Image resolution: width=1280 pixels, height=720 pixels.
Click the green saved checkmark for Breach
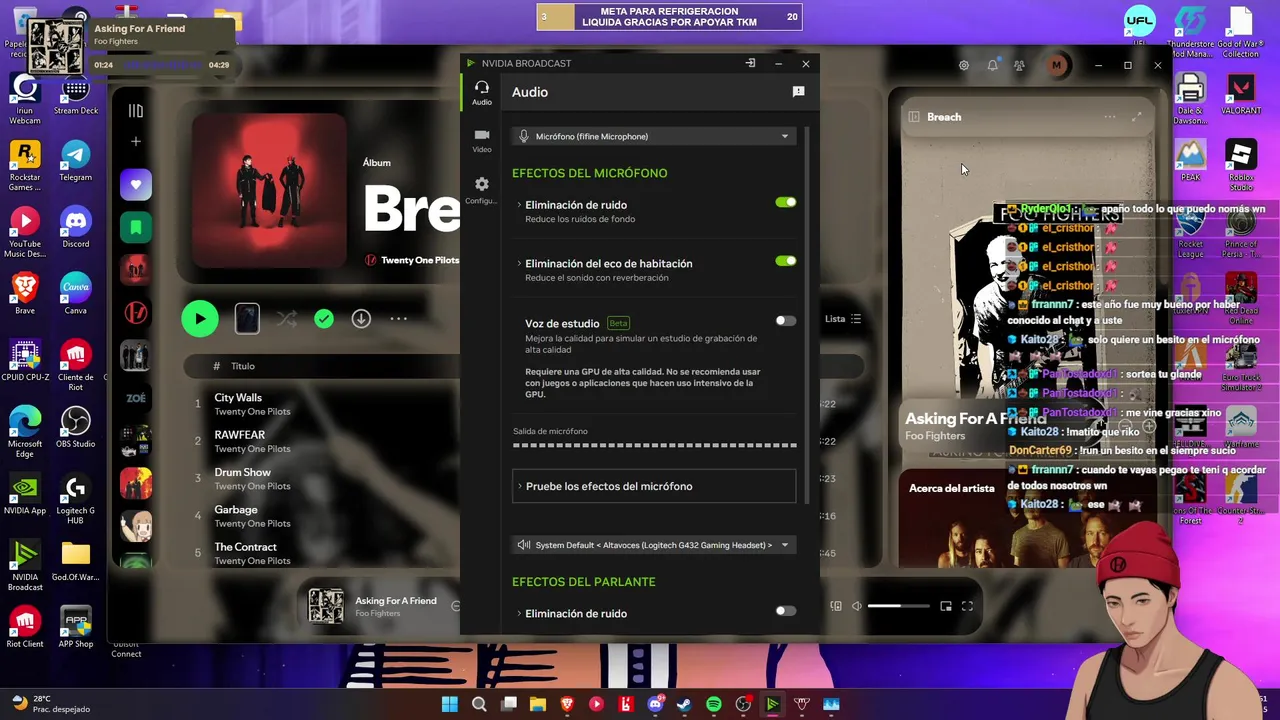click(x=324, y=319)
